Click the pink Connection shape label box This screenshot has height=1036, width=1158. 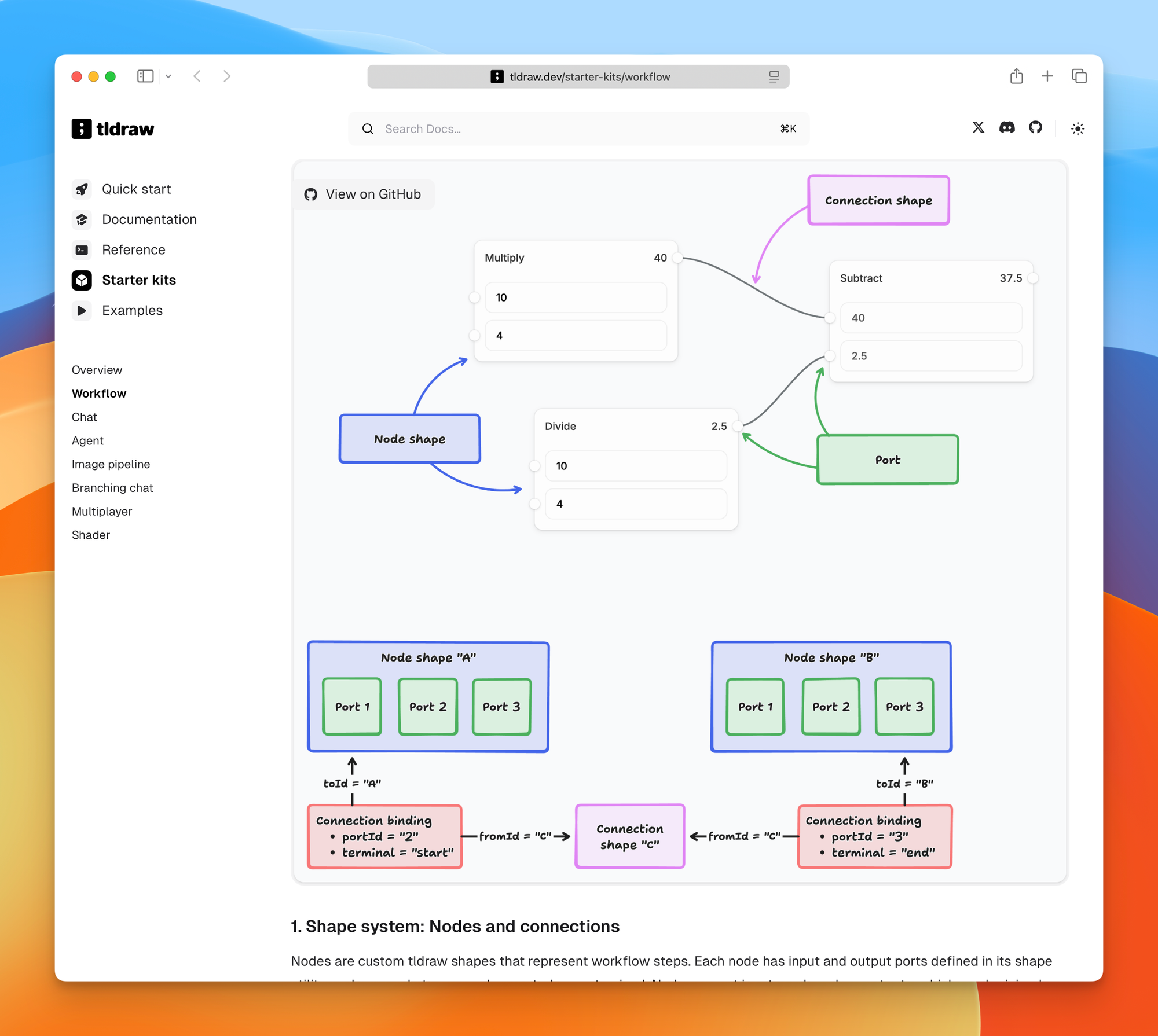pyautogui.click(x=879, y=200)
